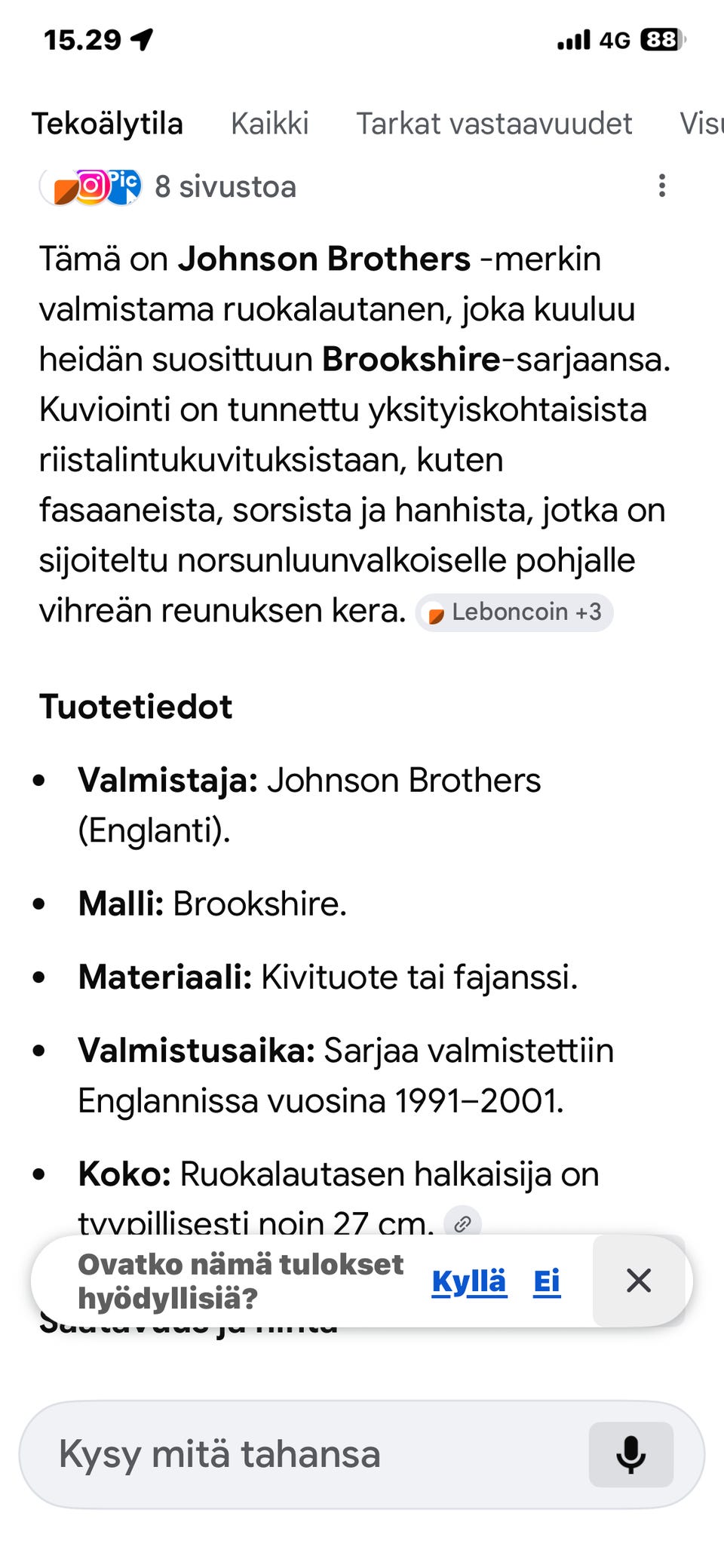Tap Kyllä to mark results helpful
724x1568 pixels.
click(468, 1280)
